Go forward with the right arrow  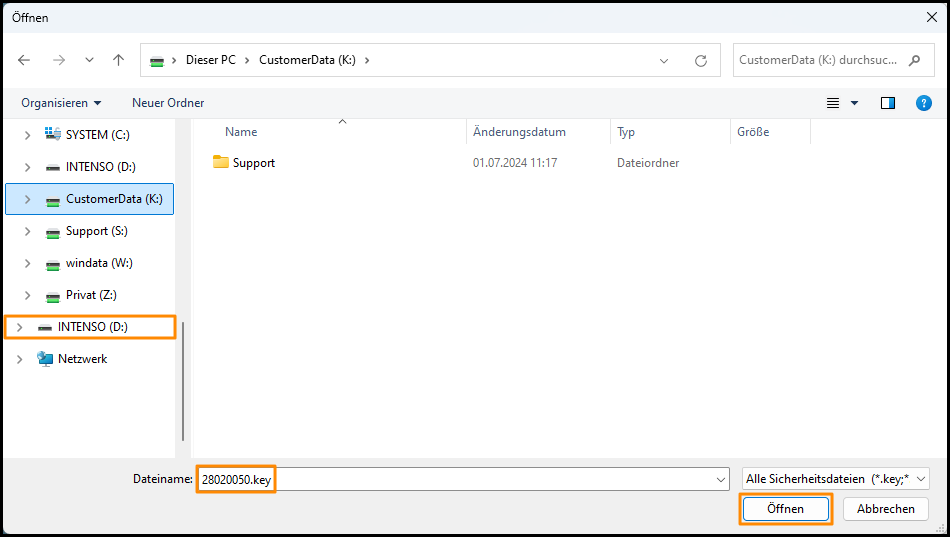coord(59,60)
